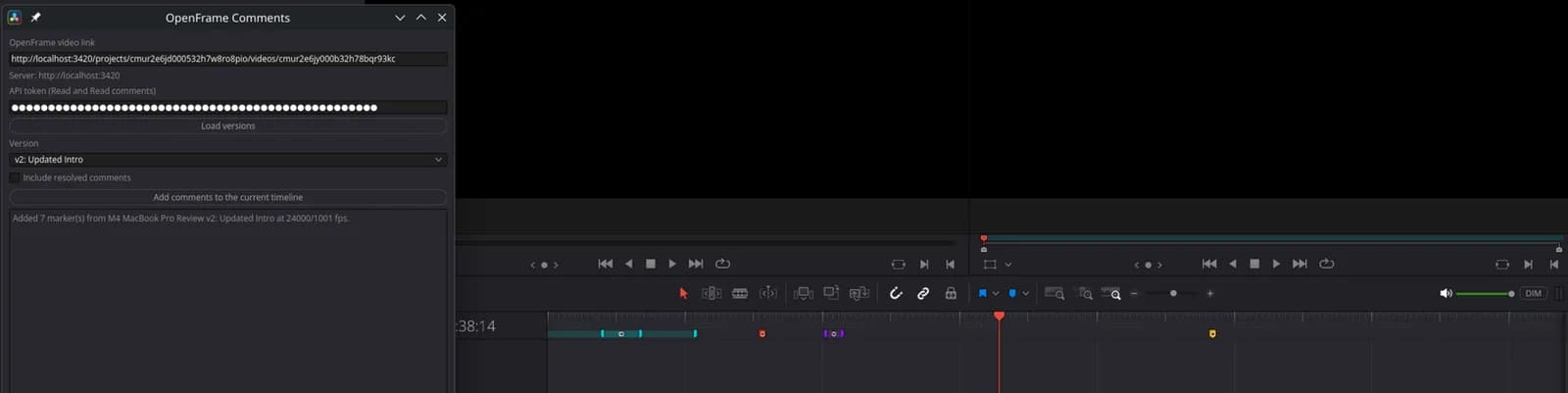The image size is (1568, 393).
Task: Play in the right timeline viewer
Action: pos(1276,264)
